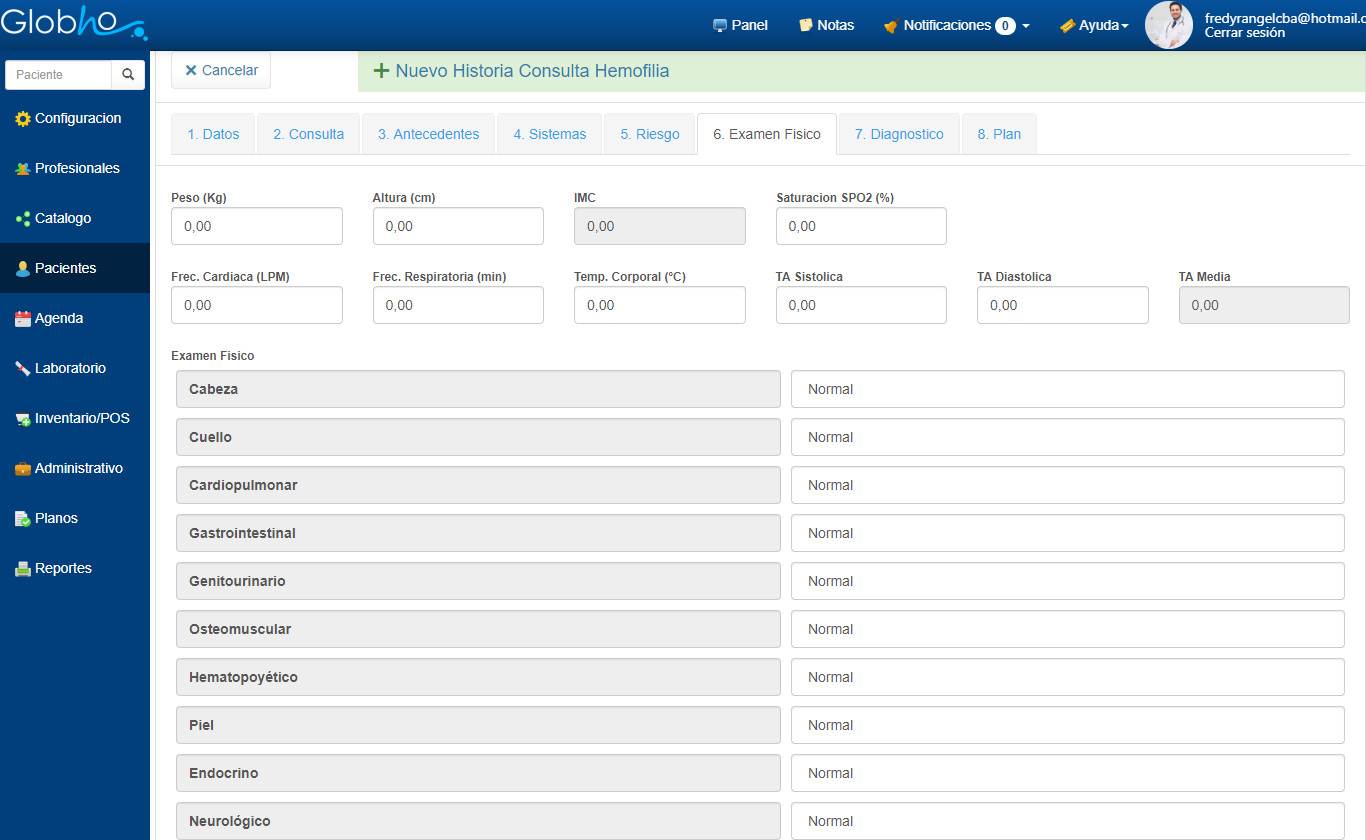Open the Panel link in top bar
Image resolution: width=1366 pixels, height=840 pixels.
(x=740, y=25)
